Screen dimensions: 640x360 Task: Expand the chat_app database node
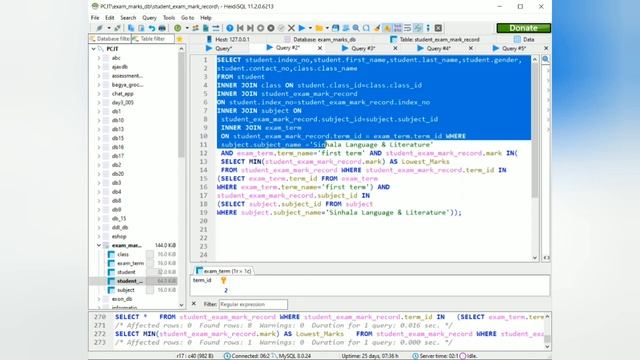99,93
